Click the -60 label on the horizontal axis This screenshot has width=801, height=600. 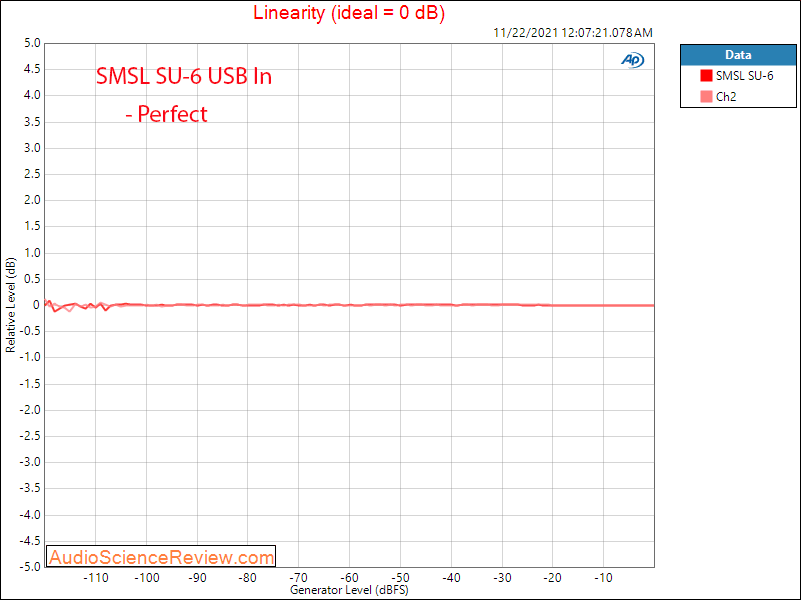tap(349, 578)
